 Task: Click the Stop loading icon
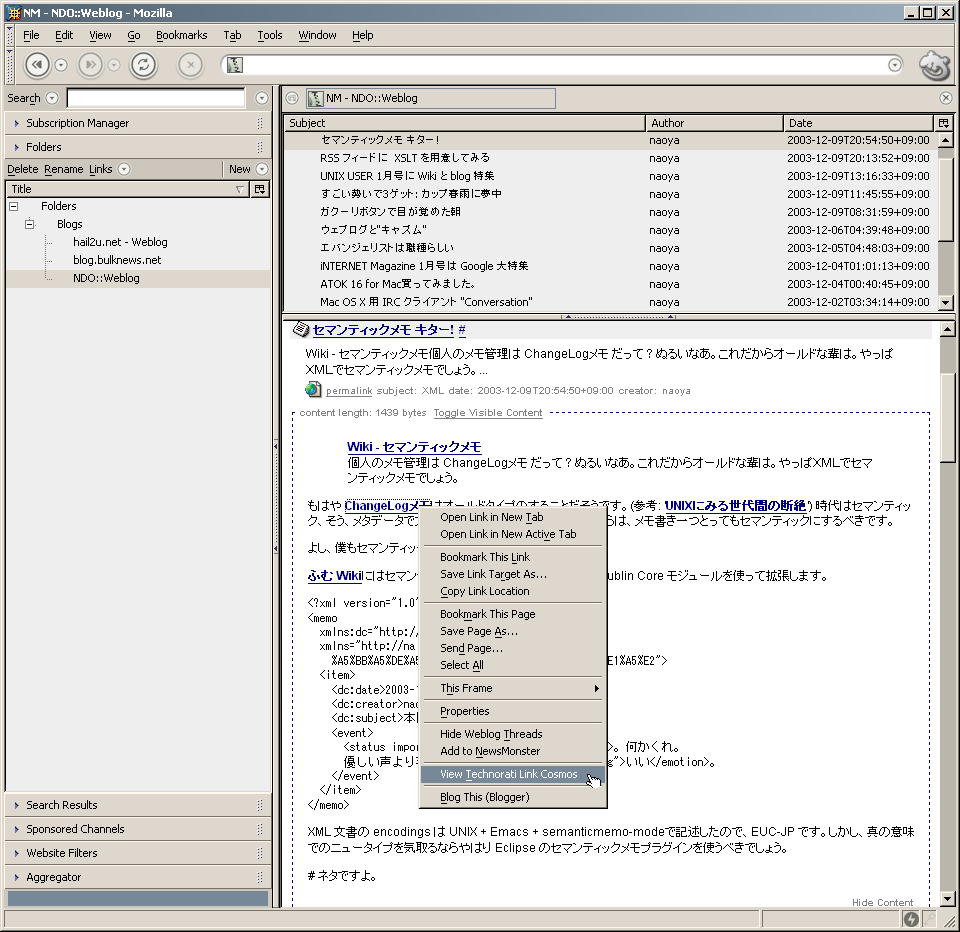click(190, 65)
